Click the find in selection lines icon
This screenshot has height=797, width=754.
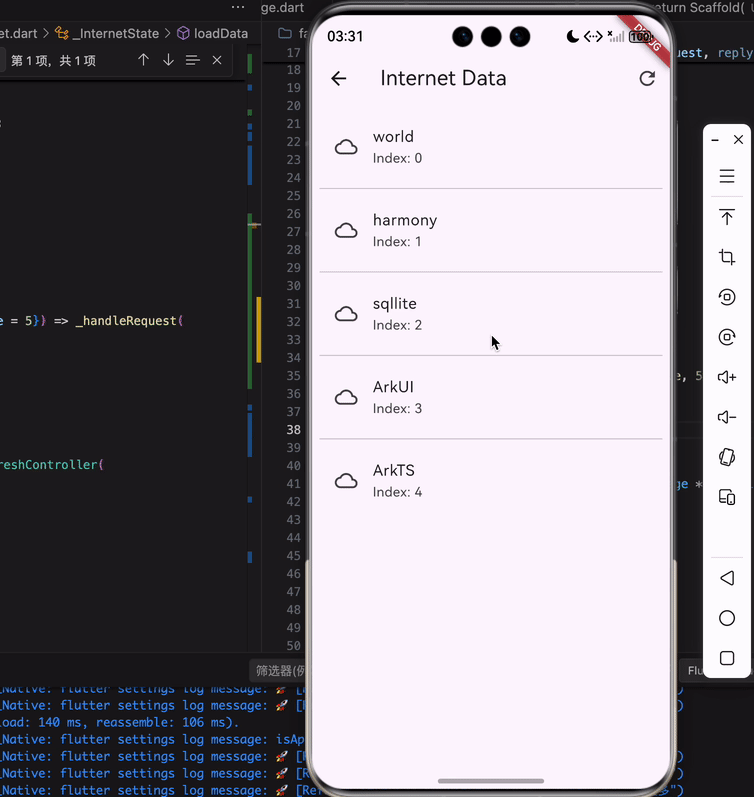coord(192,60)
